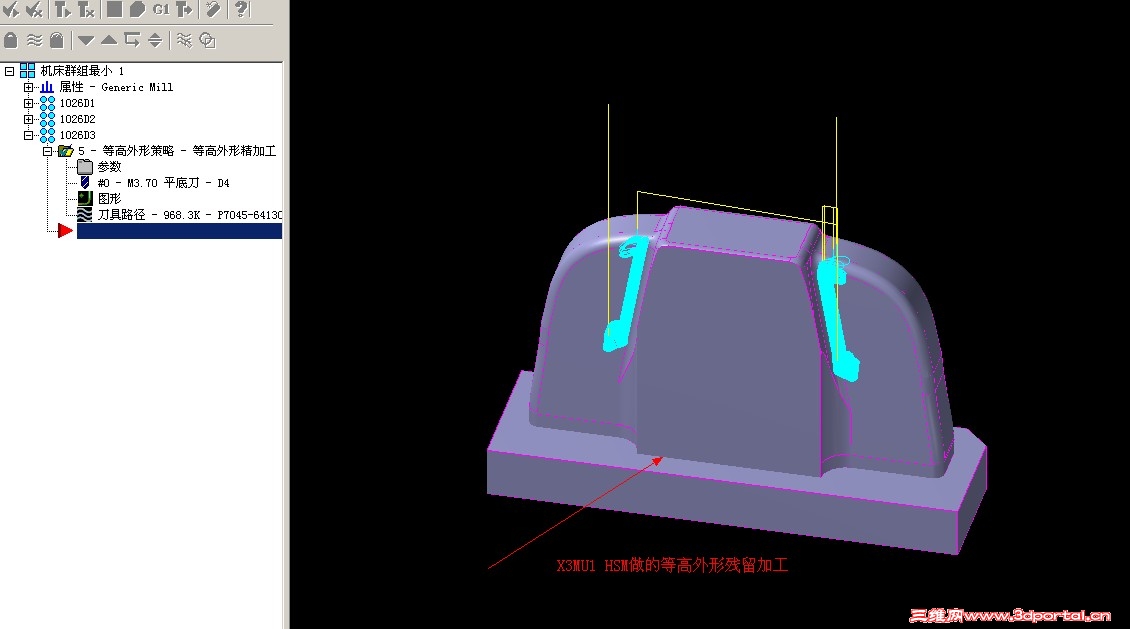Delete all operations with the eraser icon
This screenshot has height=629, width=1130.
pyautogui.click(x=213, y=9)
